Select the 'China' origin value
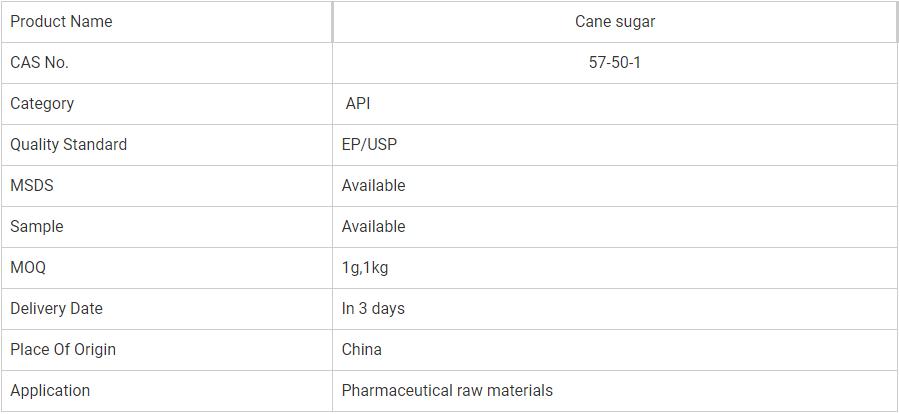899x414 pixels. point(361,349)
